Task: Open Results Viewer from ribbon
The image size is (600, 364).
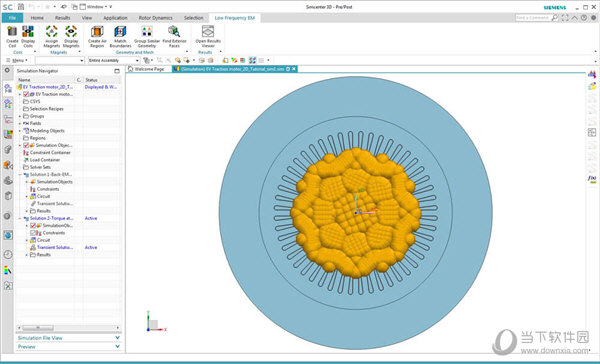Action: tap(208, 37)
